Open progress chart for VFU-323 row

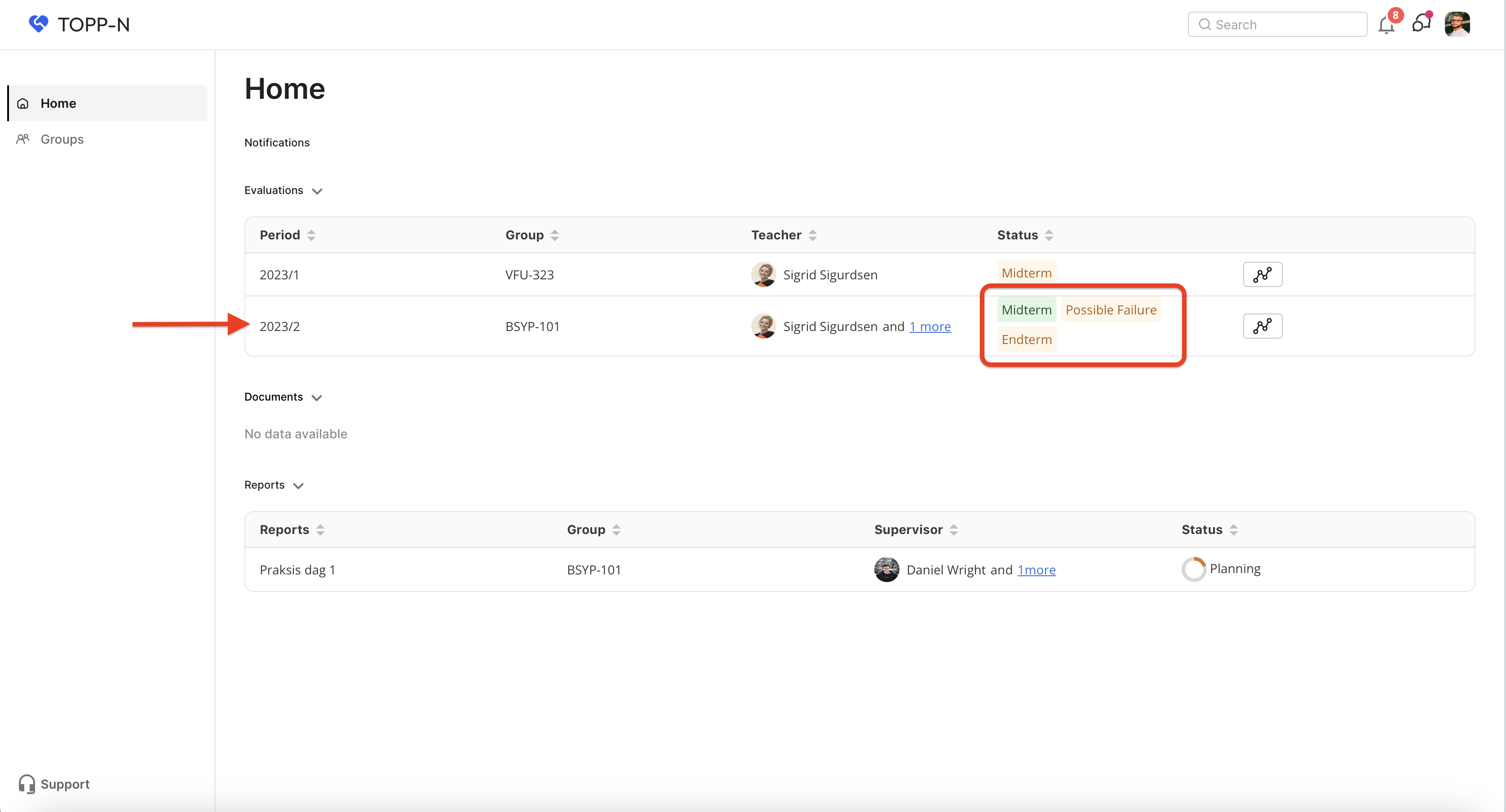pyautogui.click(x=1262, y=274)
